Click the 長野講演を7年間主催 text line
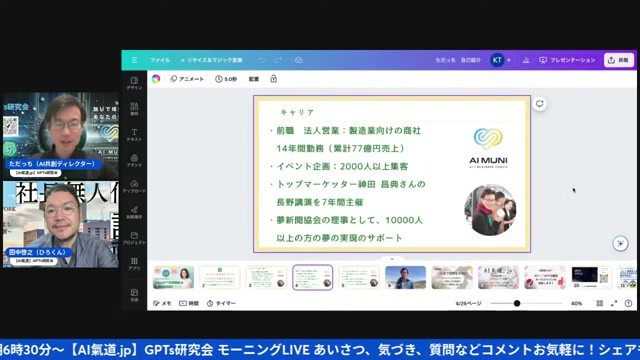This screenshot has height=360, width=640. coord(320,202)
